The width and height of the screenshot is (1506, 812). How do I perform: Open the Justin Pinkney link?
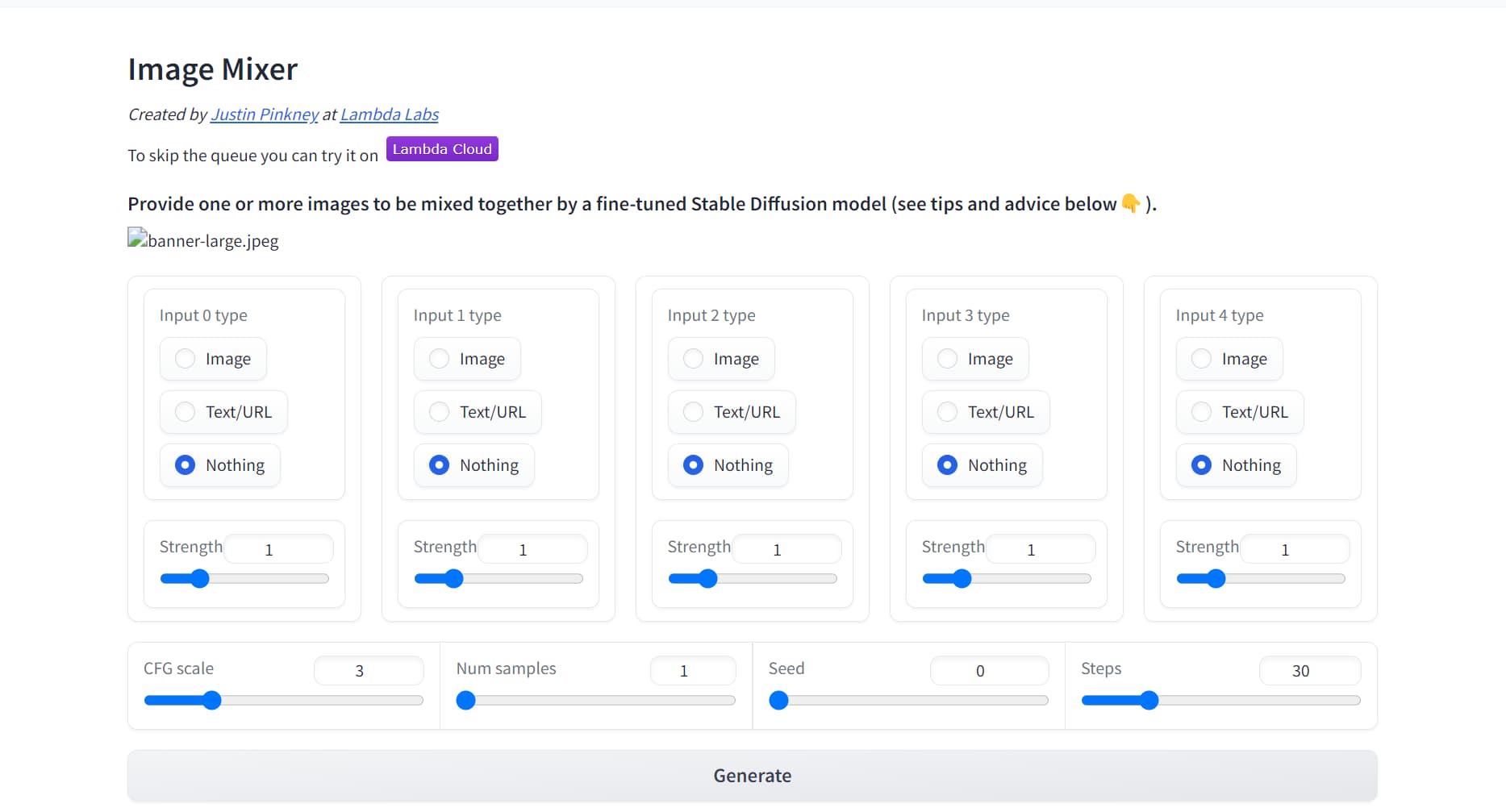pos(265,115)
